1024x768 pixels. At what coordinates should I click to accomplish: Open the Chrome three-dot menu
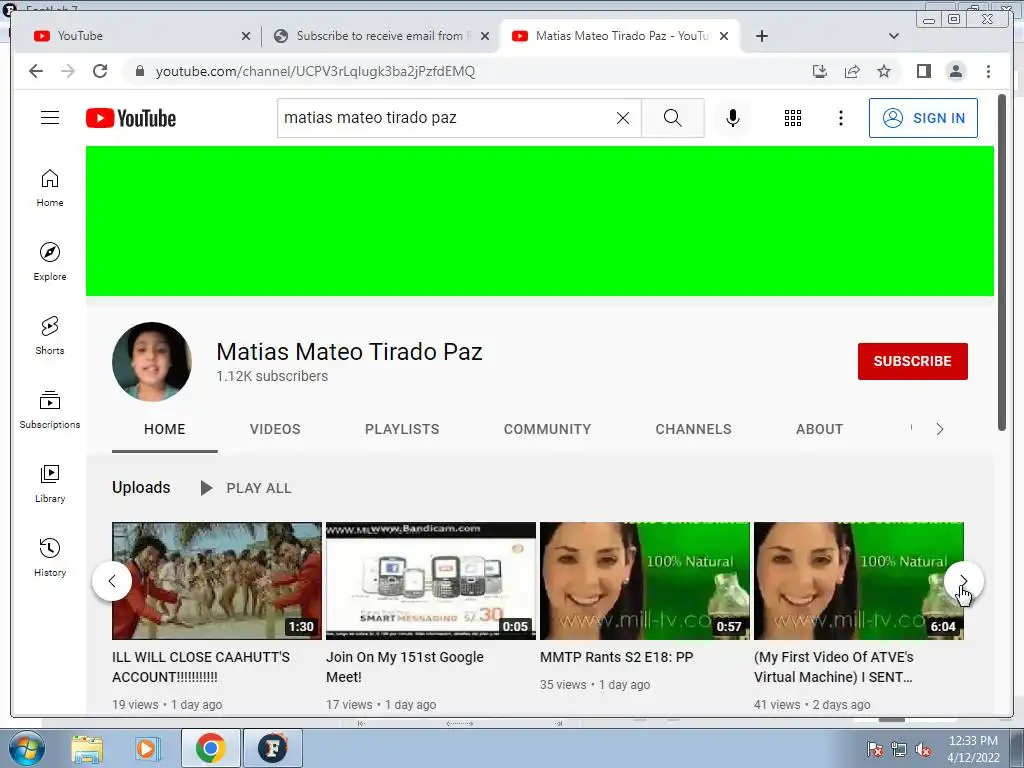[988, 71]
